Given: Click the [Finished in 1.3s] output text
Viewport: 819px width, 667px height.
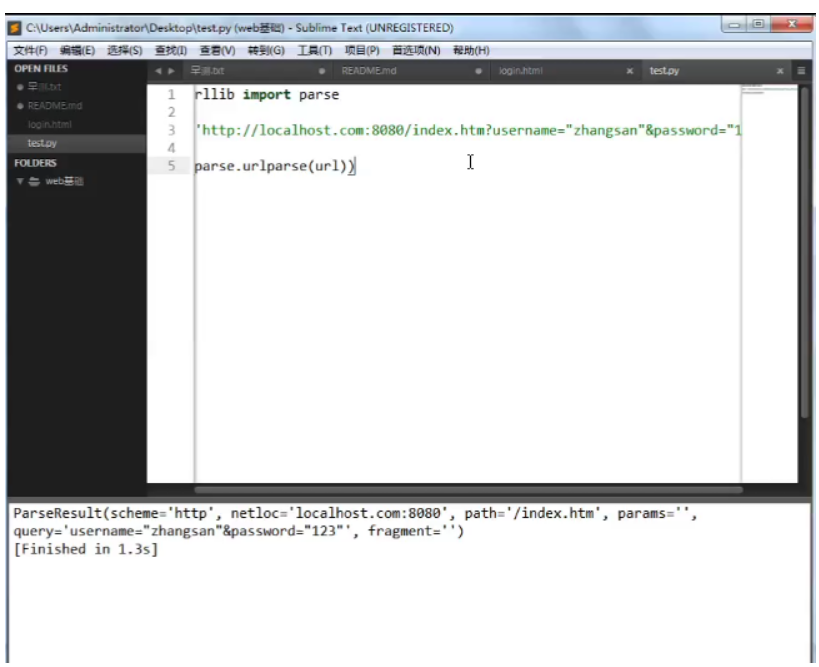Looking at the screenshot, I should pyautogui.click(x=85, y=549).
